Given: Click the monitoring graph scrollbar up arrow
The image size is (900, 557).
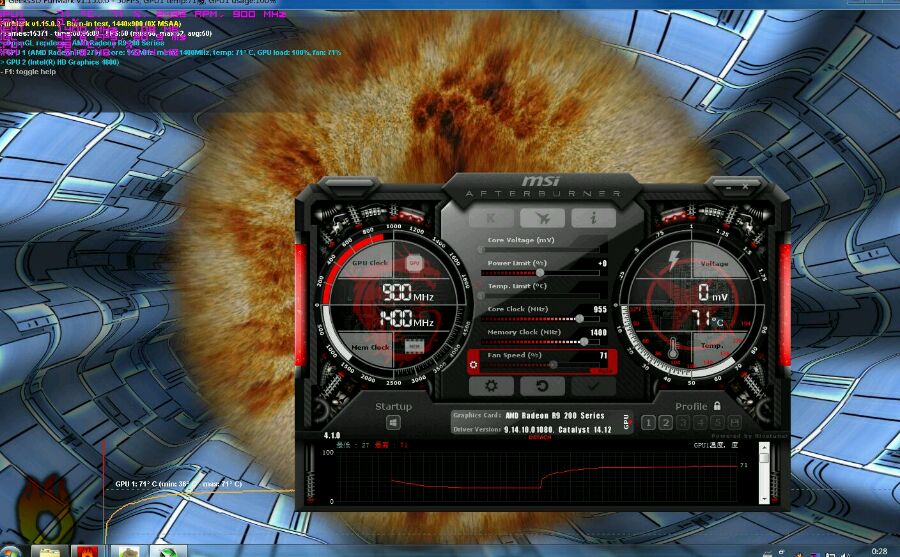Looking at the screenshot, I should coord(764,447).
